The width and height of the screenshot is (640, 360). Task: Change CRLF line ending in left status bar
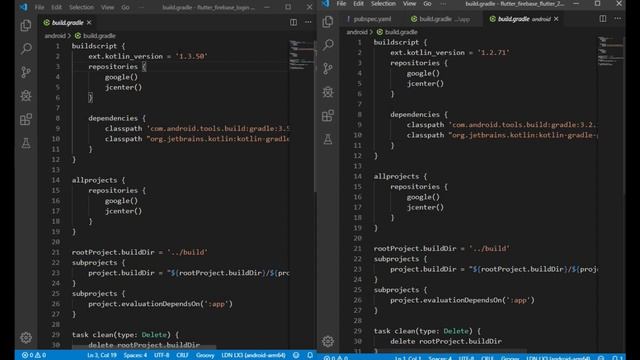(182, 355)
